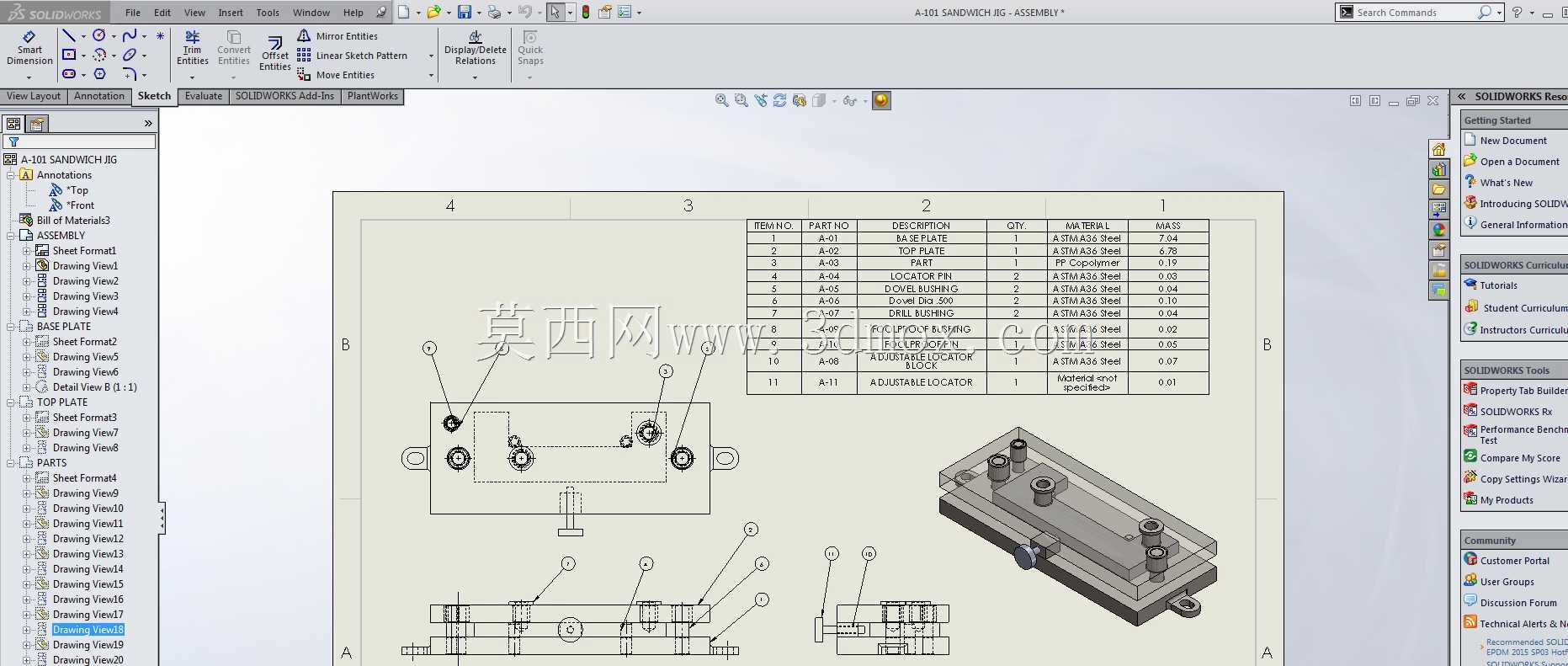The height and width of the screenshot is (666, 1568).
Task: Switch to Annotation tab
Action: tap(99, 96)
